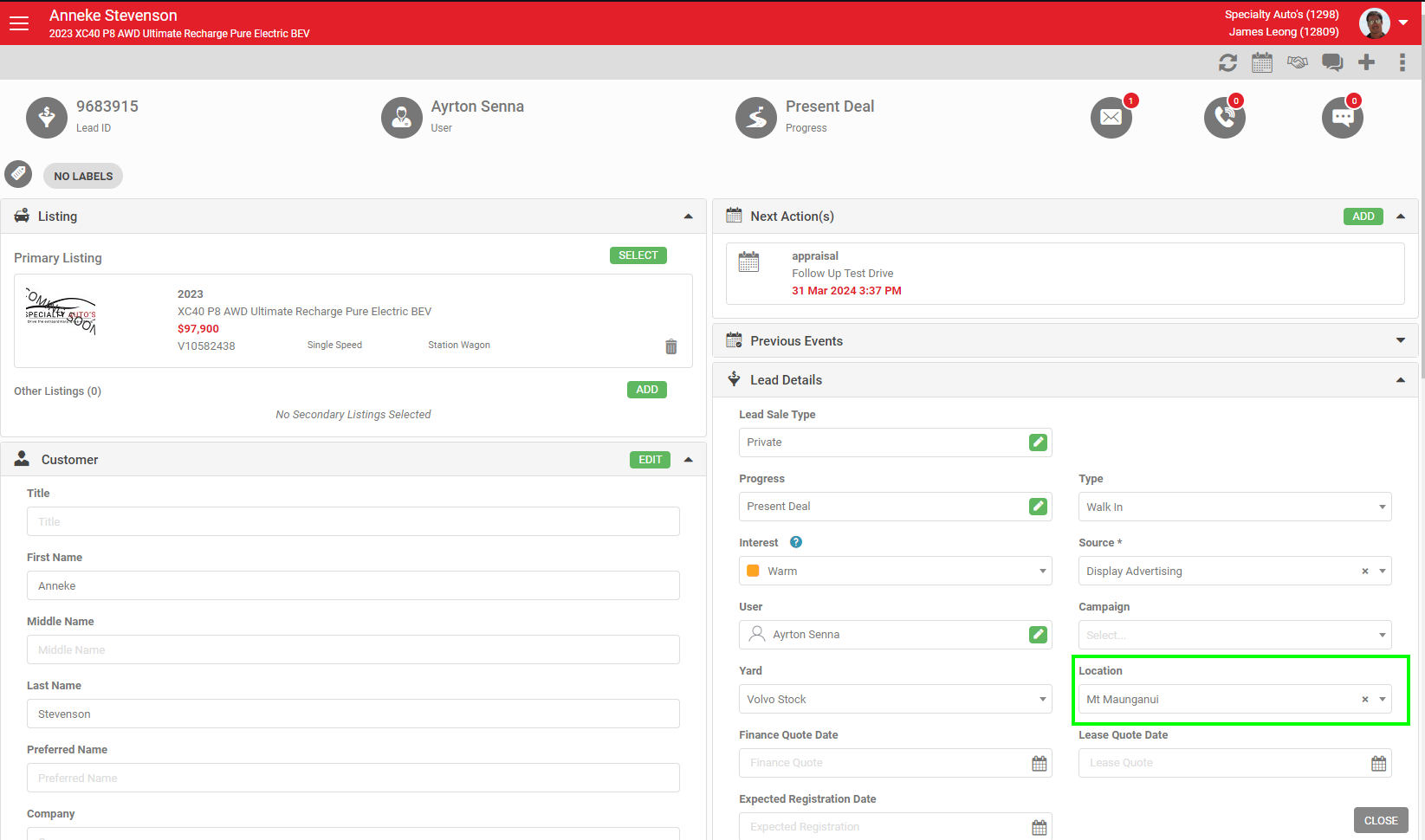
Task: Open the phone calls icon
Action: (x=1225, y=117)
